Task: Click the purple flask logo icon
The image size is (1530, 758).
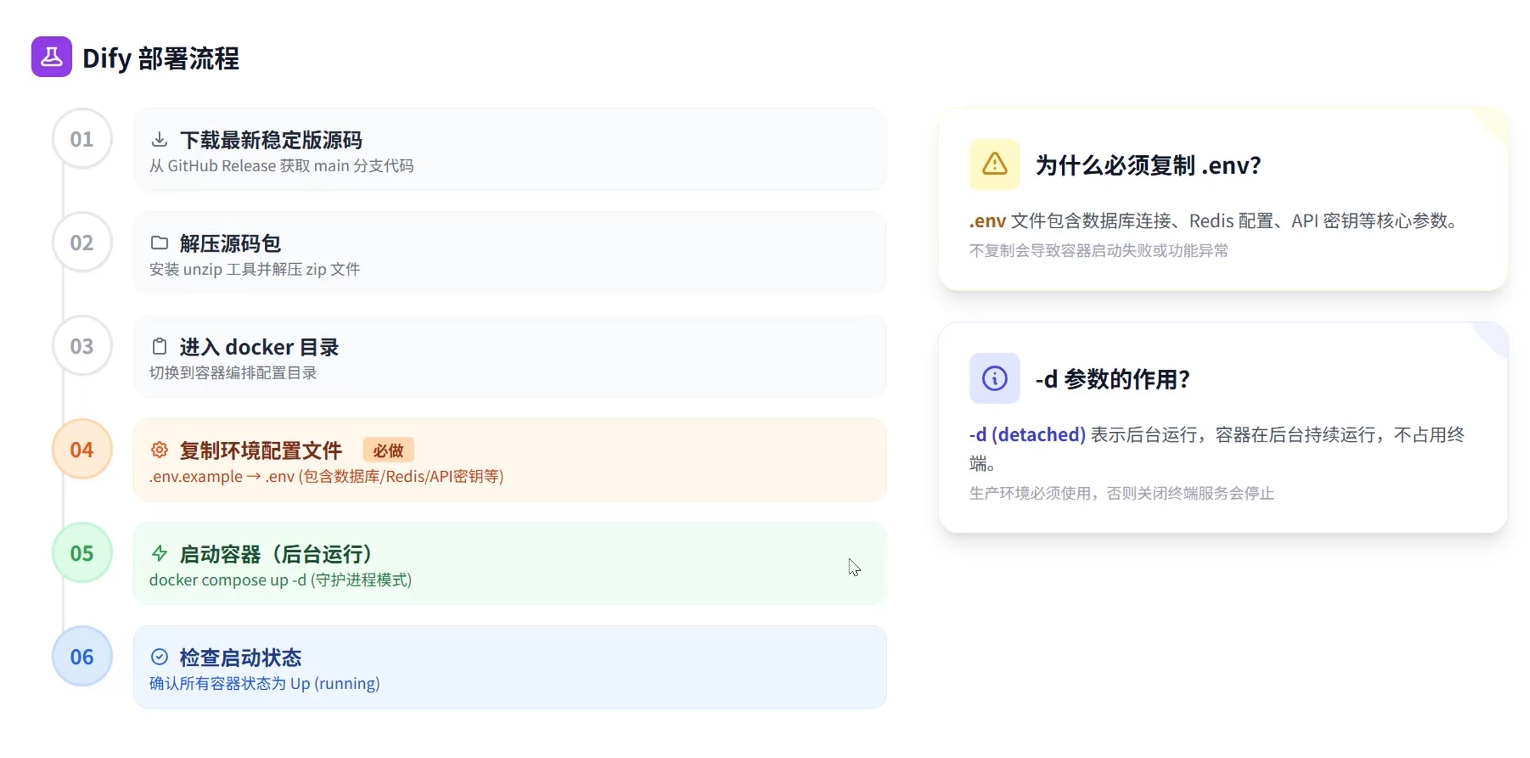Action: [x=52, y=57]
